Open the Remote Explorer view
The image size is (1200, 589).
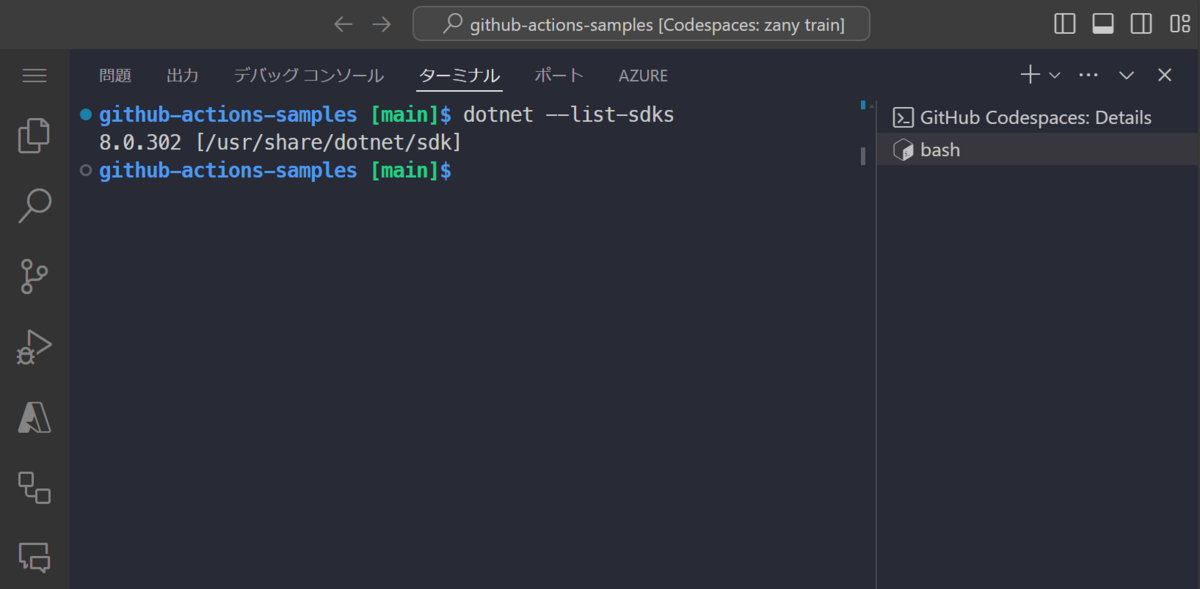[35, 488]
